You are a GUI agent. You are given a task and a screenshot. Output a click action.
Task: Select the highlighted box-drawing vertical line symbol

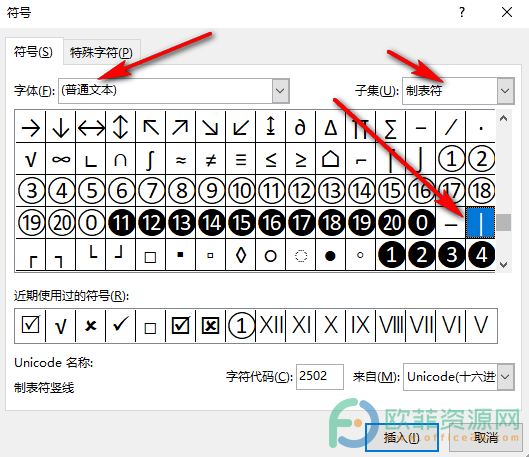[x=481, y=223]
